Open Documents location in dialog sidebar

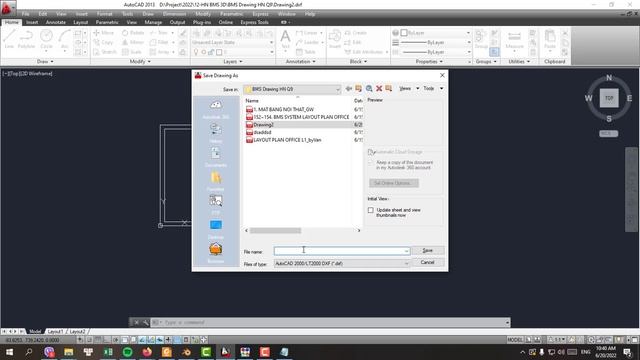point(216,157)
